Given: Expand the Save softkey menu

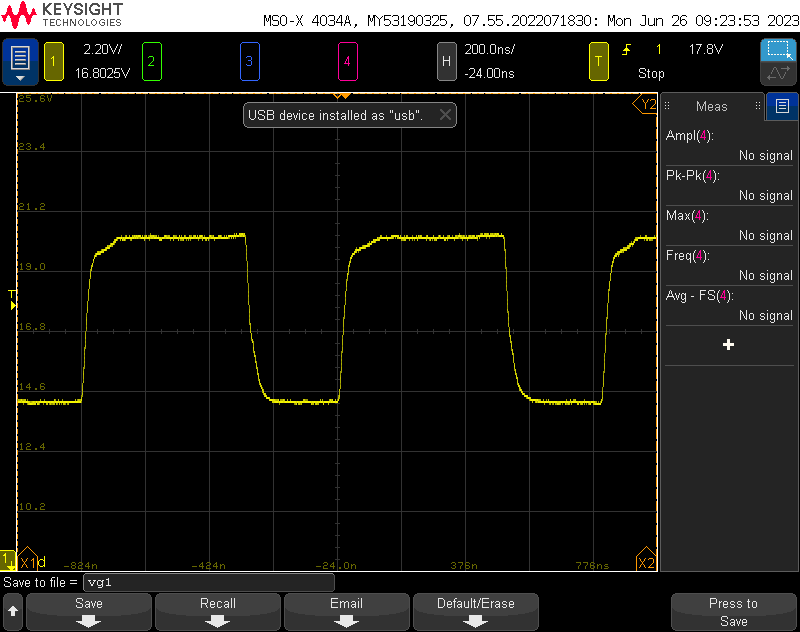Looking at the screenshot, I should (x=89, y=611).
